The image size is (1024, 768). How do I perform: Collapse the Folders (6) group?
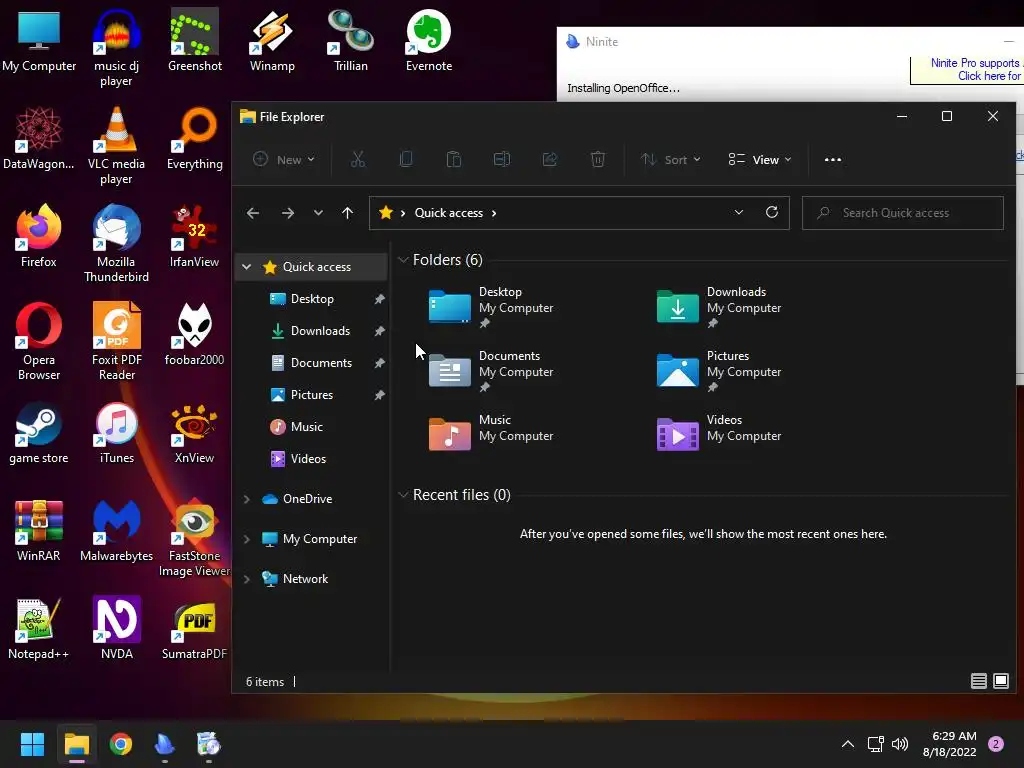(x=403, y=260)
